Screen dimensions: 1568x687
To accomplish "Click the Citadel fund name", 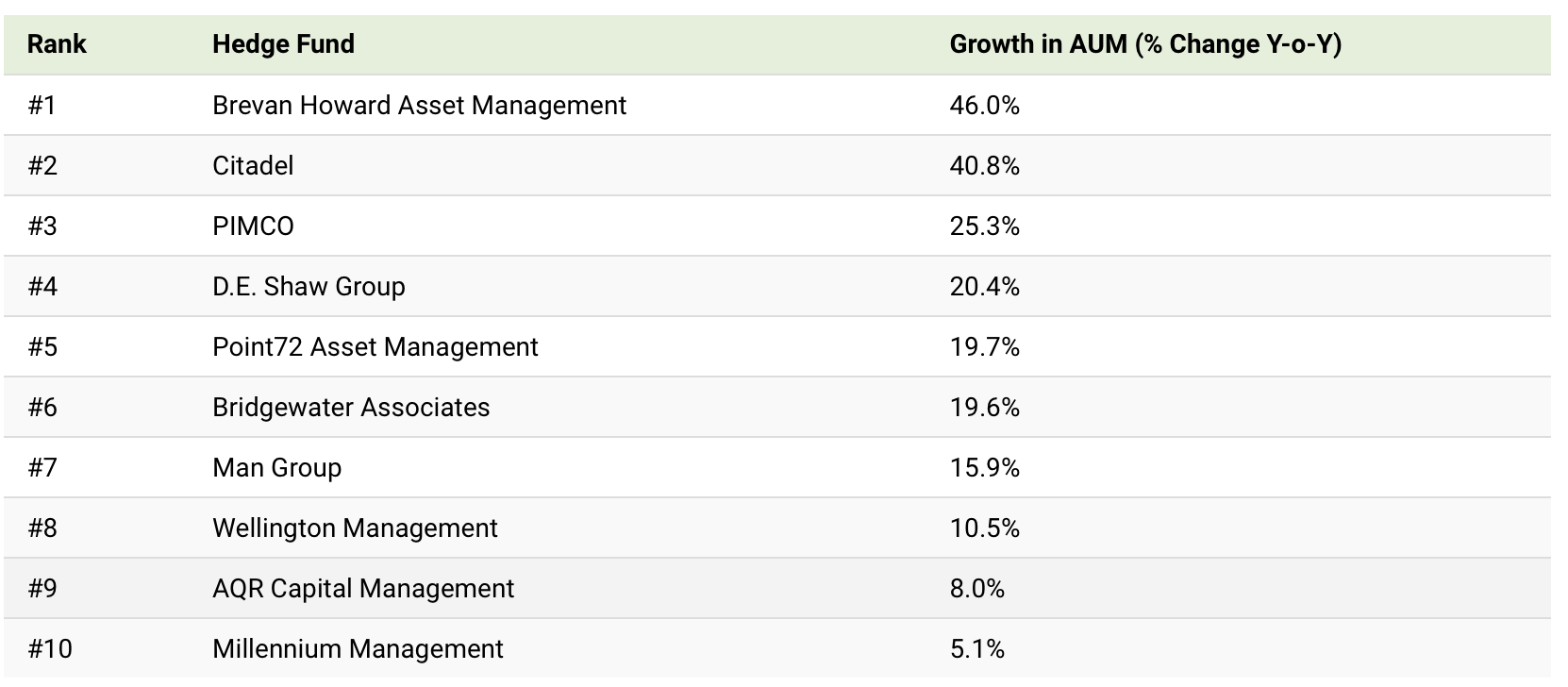I will 253,166.
